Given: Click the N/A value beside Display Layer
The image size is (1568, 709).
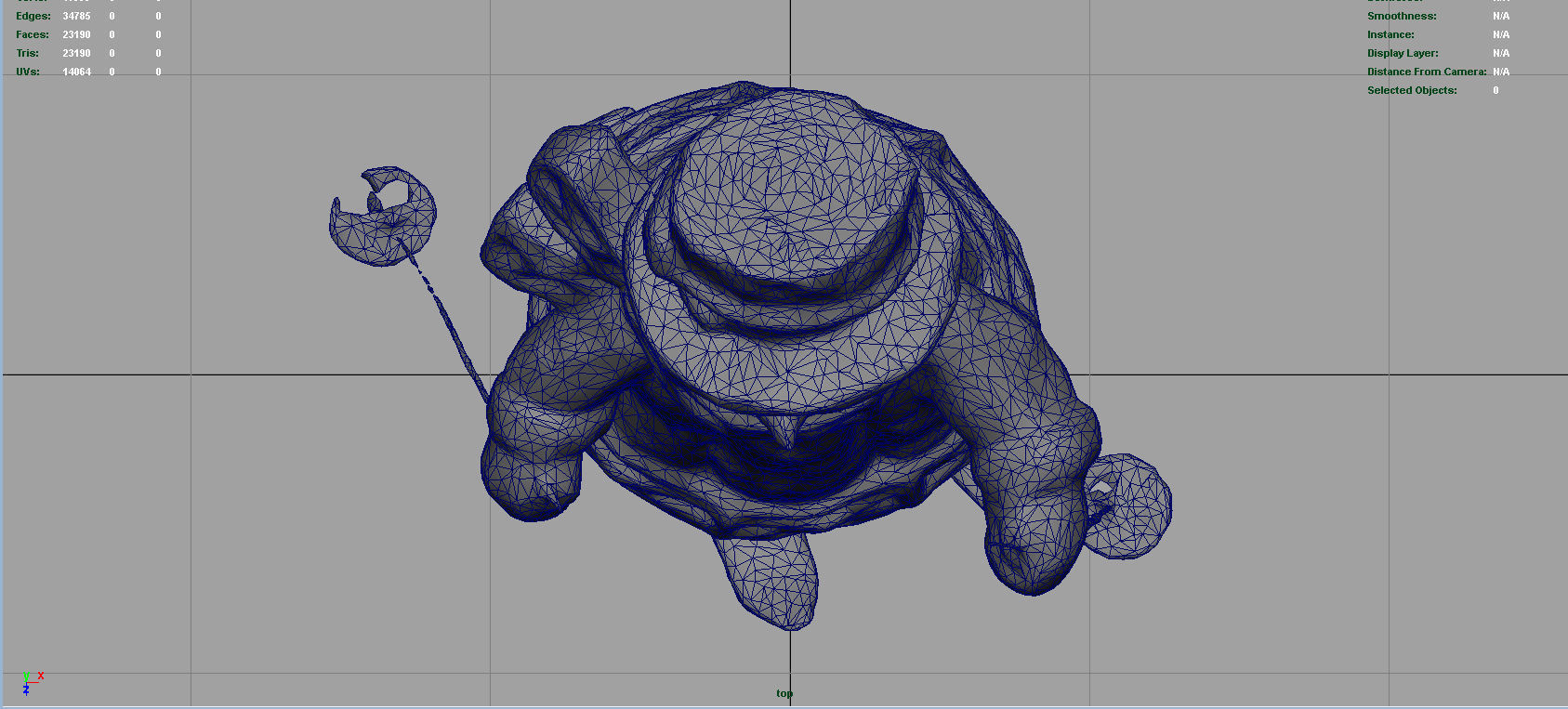Looking at the screenshot, I should 1501,53.
